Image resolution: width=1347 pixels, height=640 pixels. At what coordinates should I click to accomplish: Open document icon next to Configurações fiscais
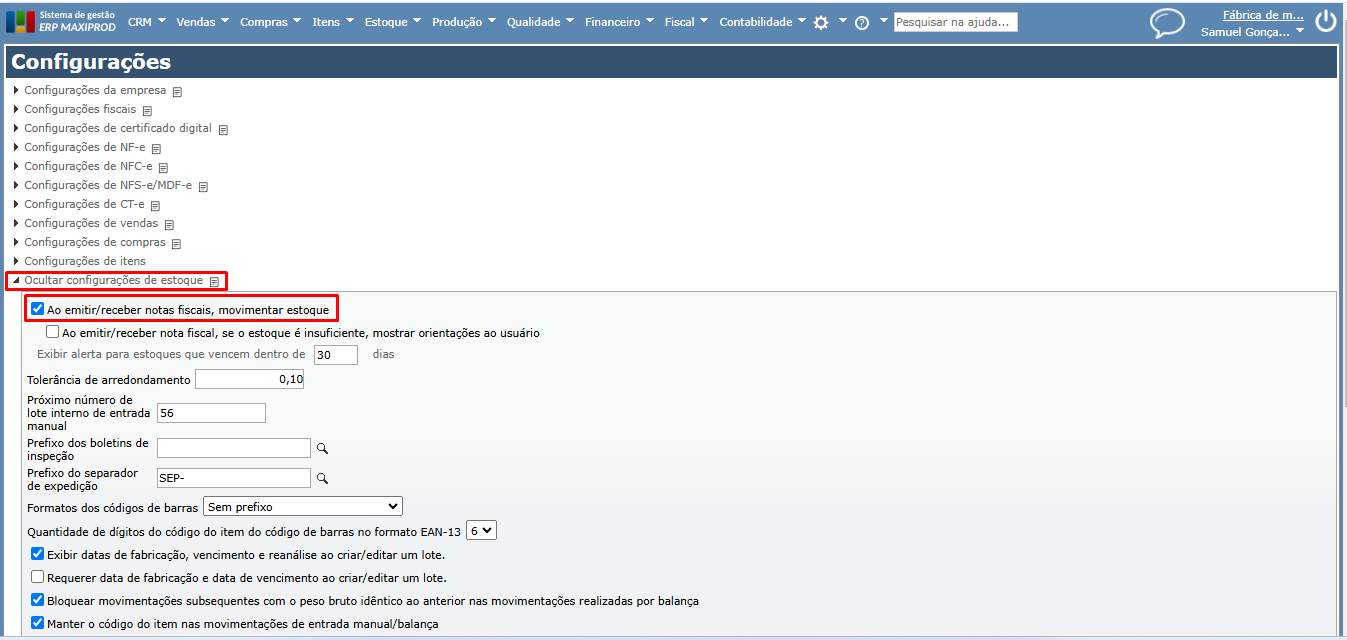[x=147, y=110]
